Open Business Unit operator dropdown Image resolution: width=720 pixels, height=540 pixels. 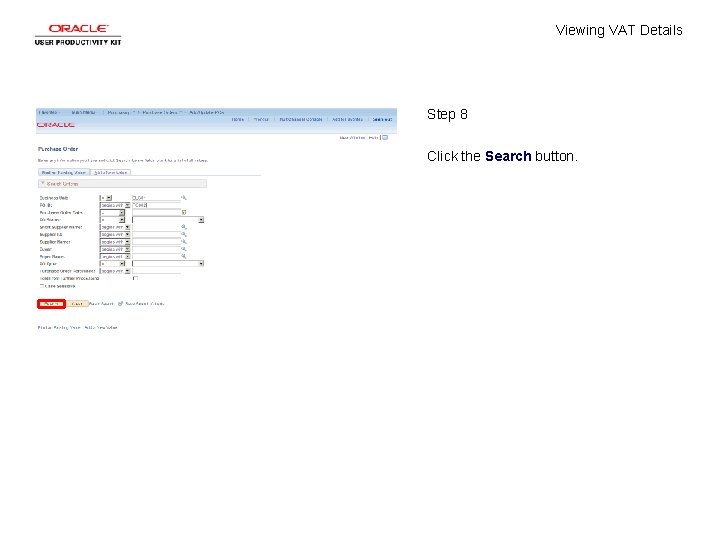click(106, 198)
